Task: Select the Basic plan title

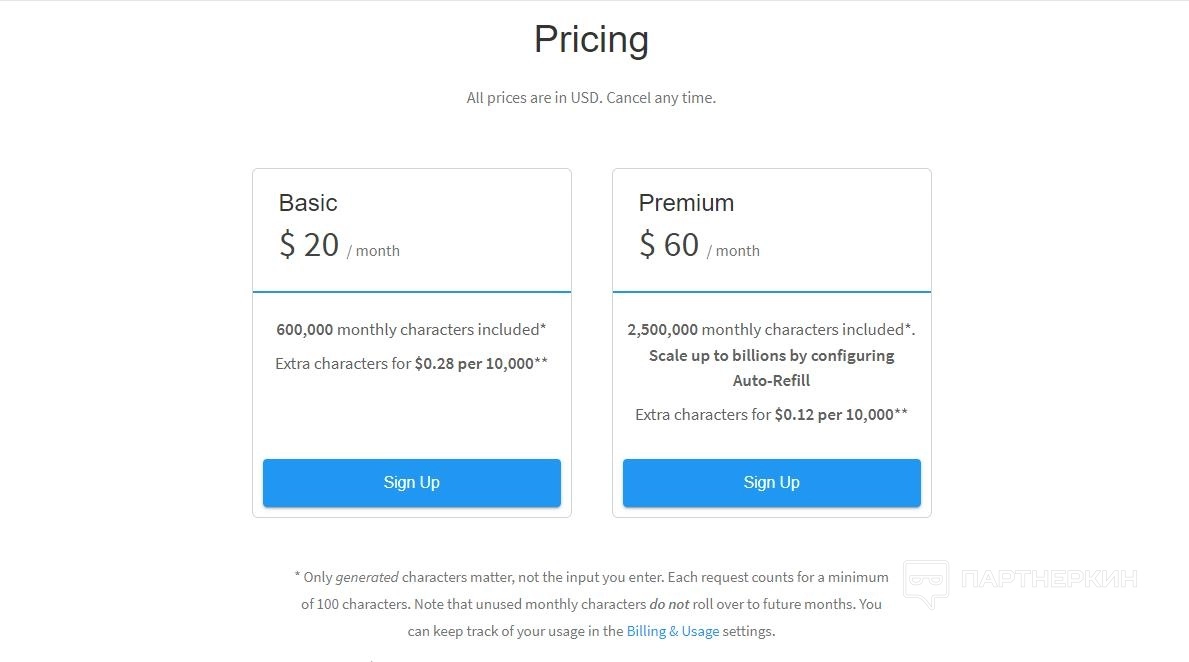Action: [x=308, y=203]
